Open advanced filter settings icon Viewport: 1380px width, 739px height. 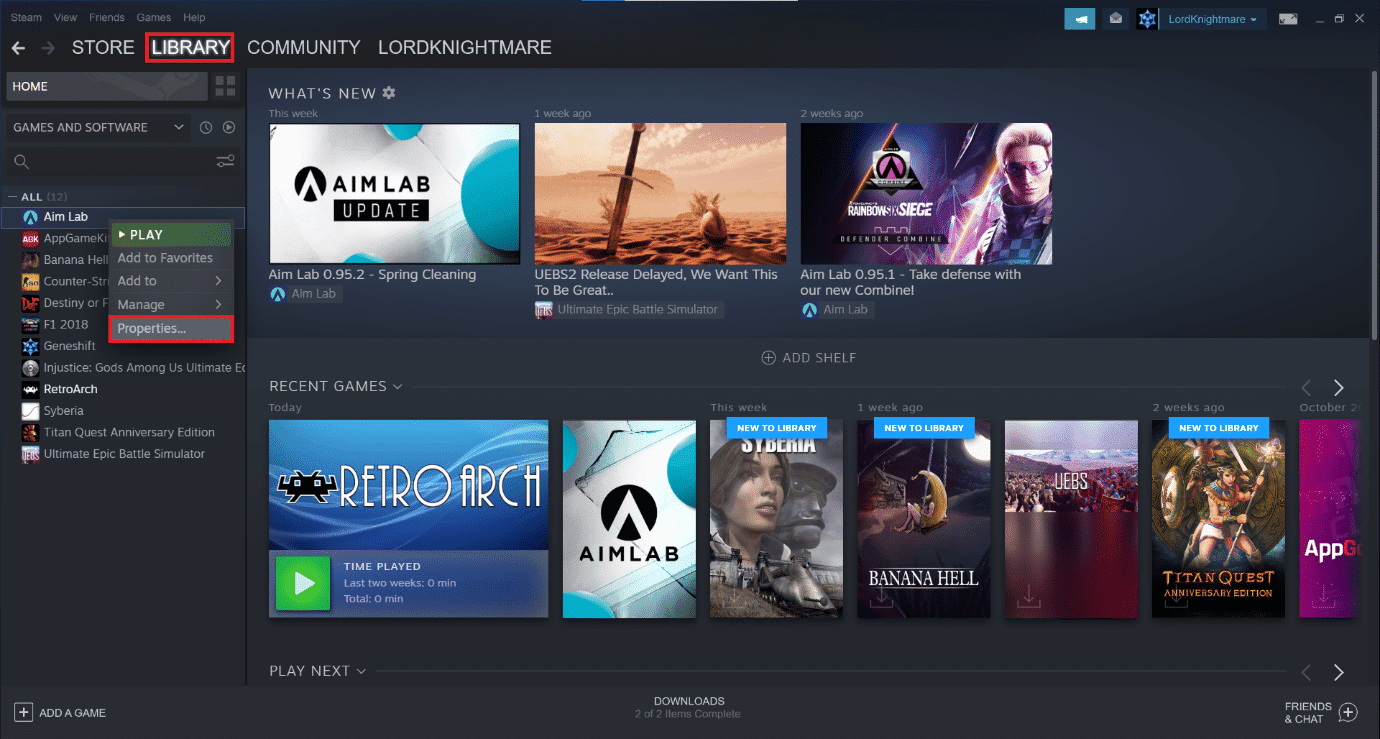coord(226,161)
